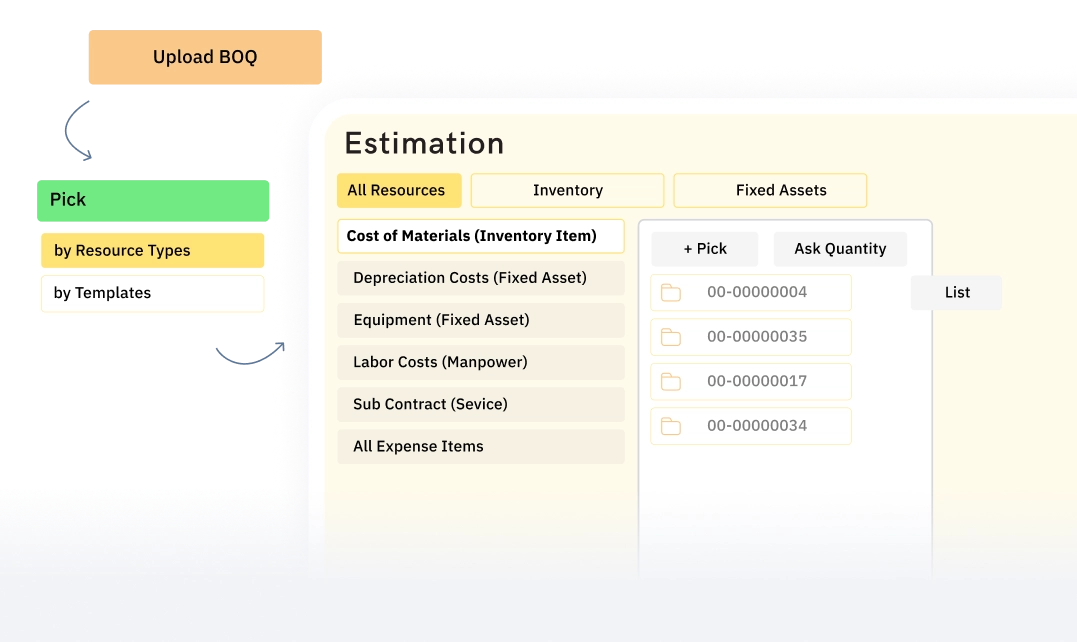Screen dimensions: 1077x642
Task: Switch to the Fixed Assets tab
Action: point(770,190)
